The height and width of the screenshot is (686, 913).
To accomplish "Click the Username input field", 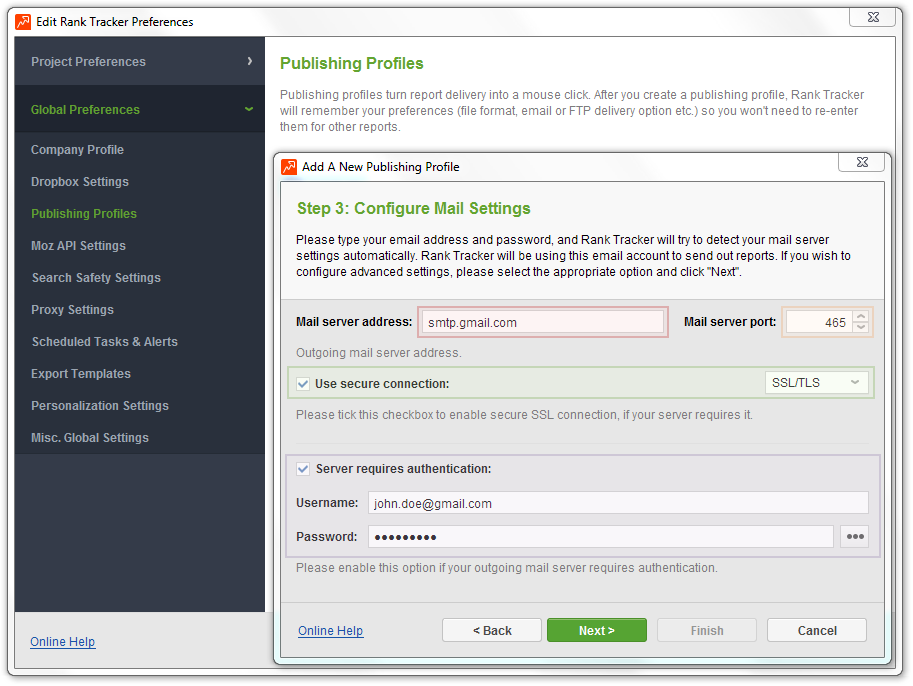I will (618, 503).
